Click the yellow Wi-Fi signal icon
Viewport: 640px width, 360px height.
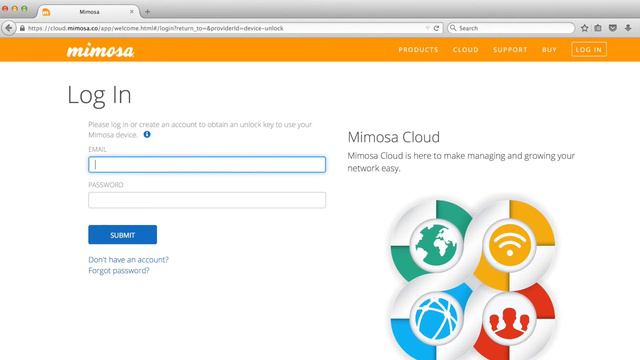(x=509, y=245)
